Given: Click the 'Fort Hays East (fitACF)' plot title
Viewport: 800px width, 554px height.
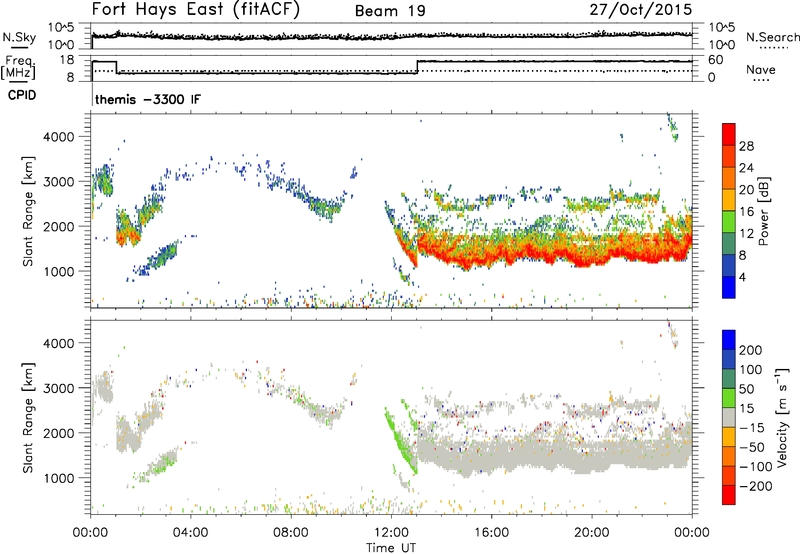Looking at the screenshot, I should pos(196,10).
